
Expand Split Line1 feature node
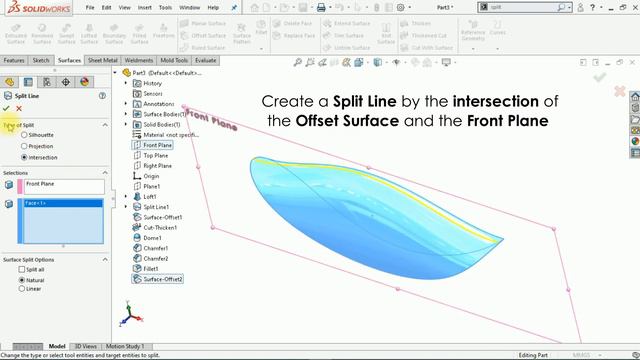tap(126, 207)
